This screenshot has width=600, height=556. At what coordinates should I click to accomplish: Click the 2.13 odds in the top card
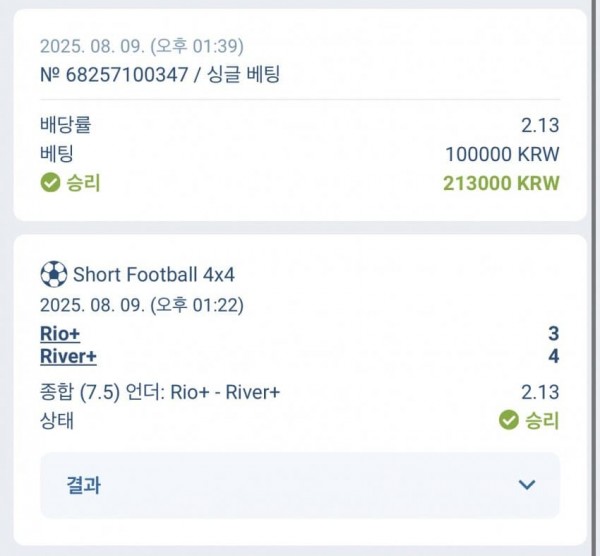point(540,125)
